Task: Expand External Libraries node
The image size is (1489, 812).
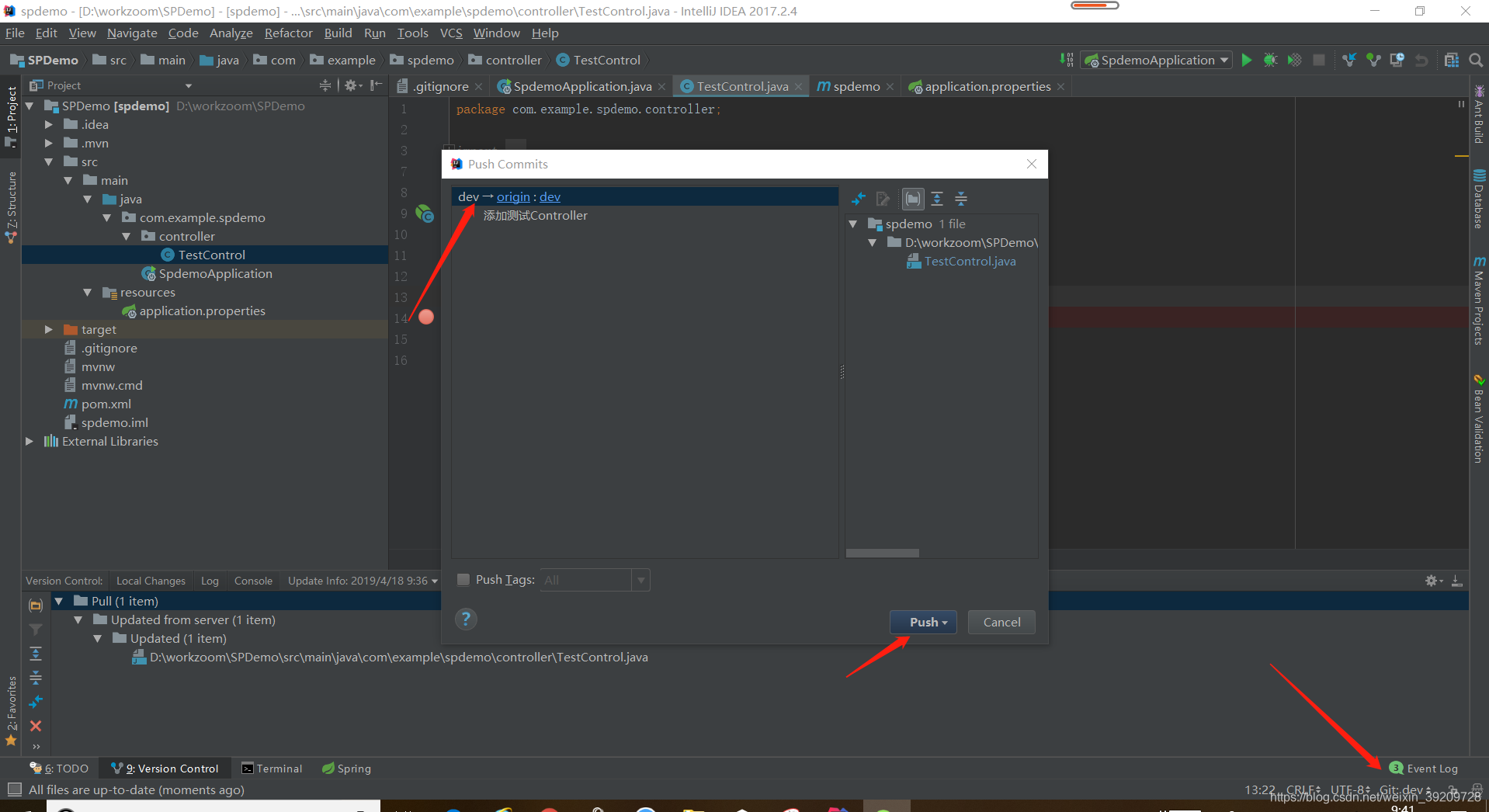Action: 30,441
